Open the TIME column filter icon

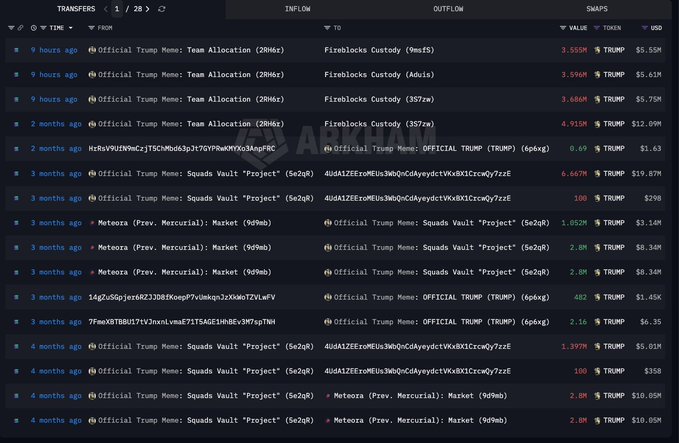click(43, 28)
